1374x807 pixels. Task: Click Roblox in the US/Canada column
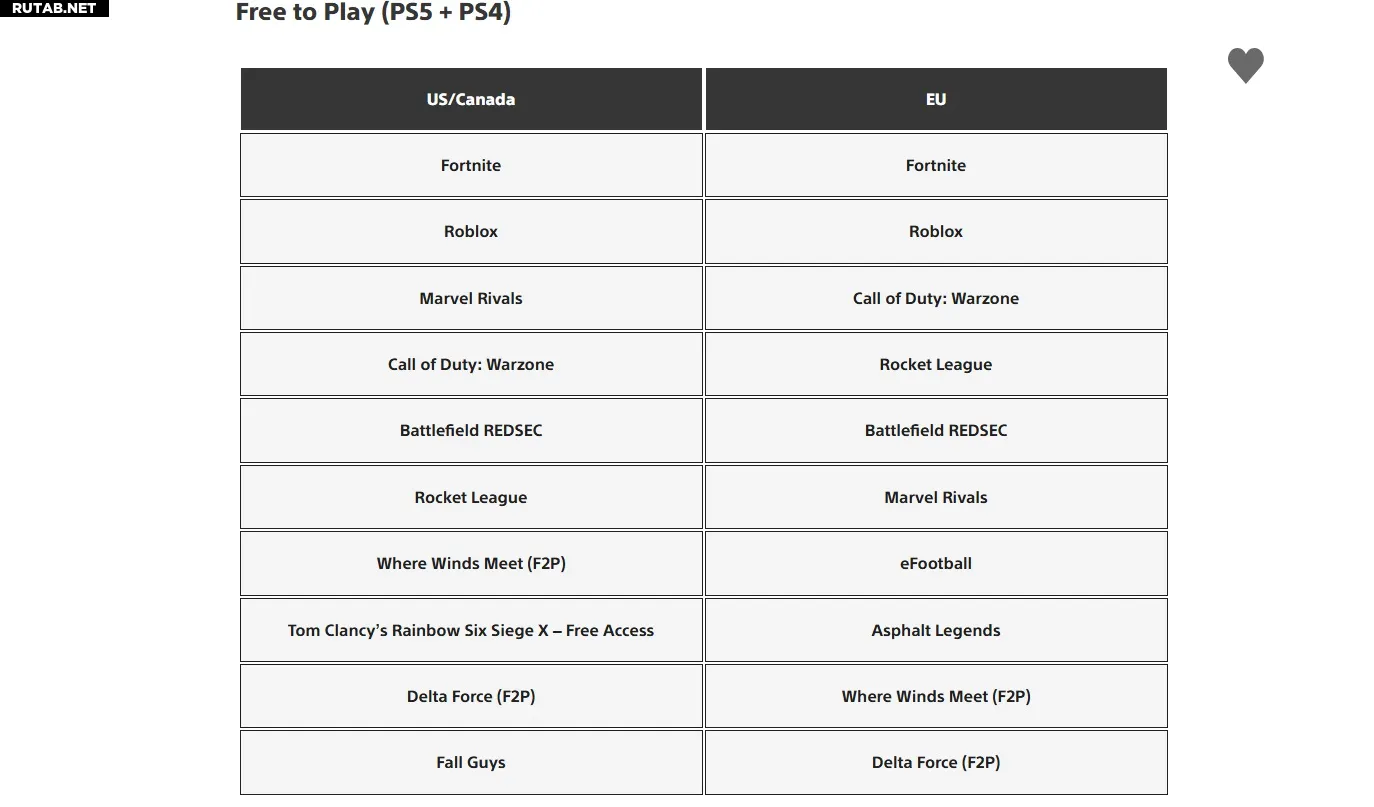pos(471,231)
